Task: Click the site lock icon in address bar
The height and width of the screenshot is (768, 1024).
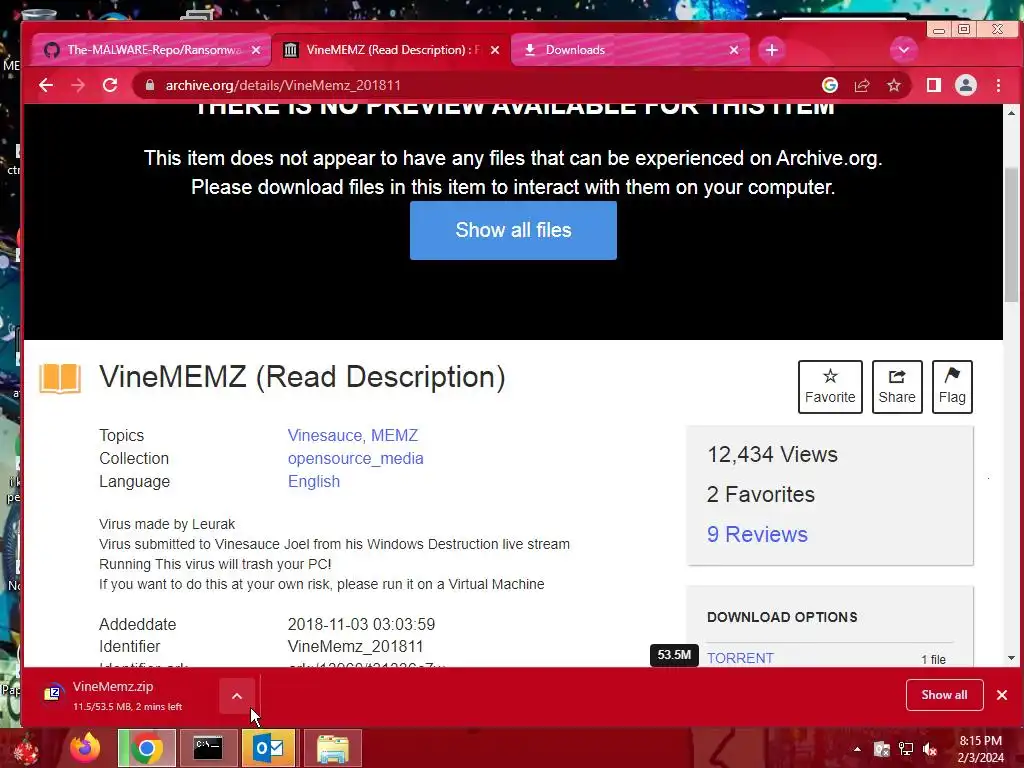Action: click(150, 86)
